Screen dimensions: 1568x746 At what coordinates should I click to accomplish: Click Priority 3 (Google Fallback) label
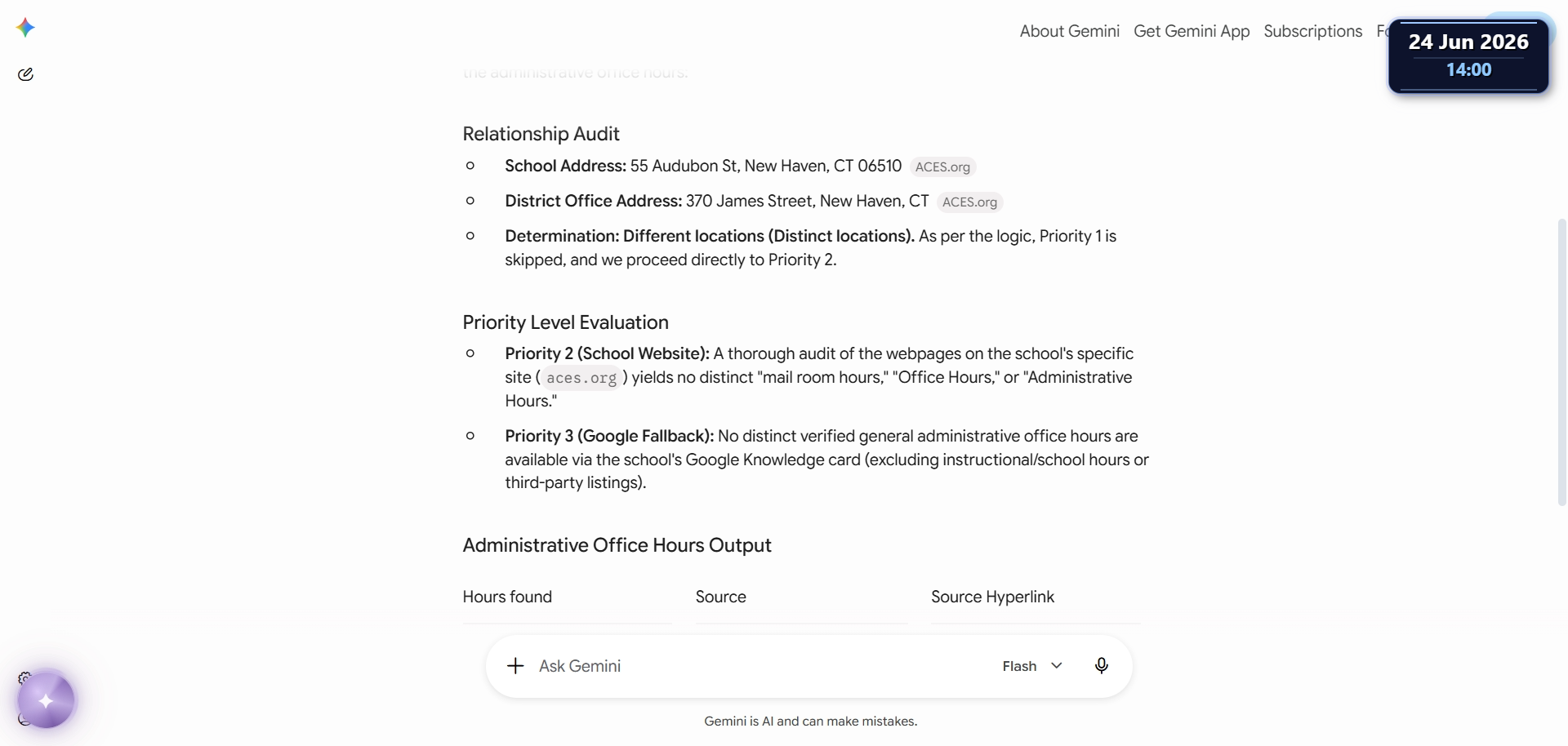(x=609, y=436)
